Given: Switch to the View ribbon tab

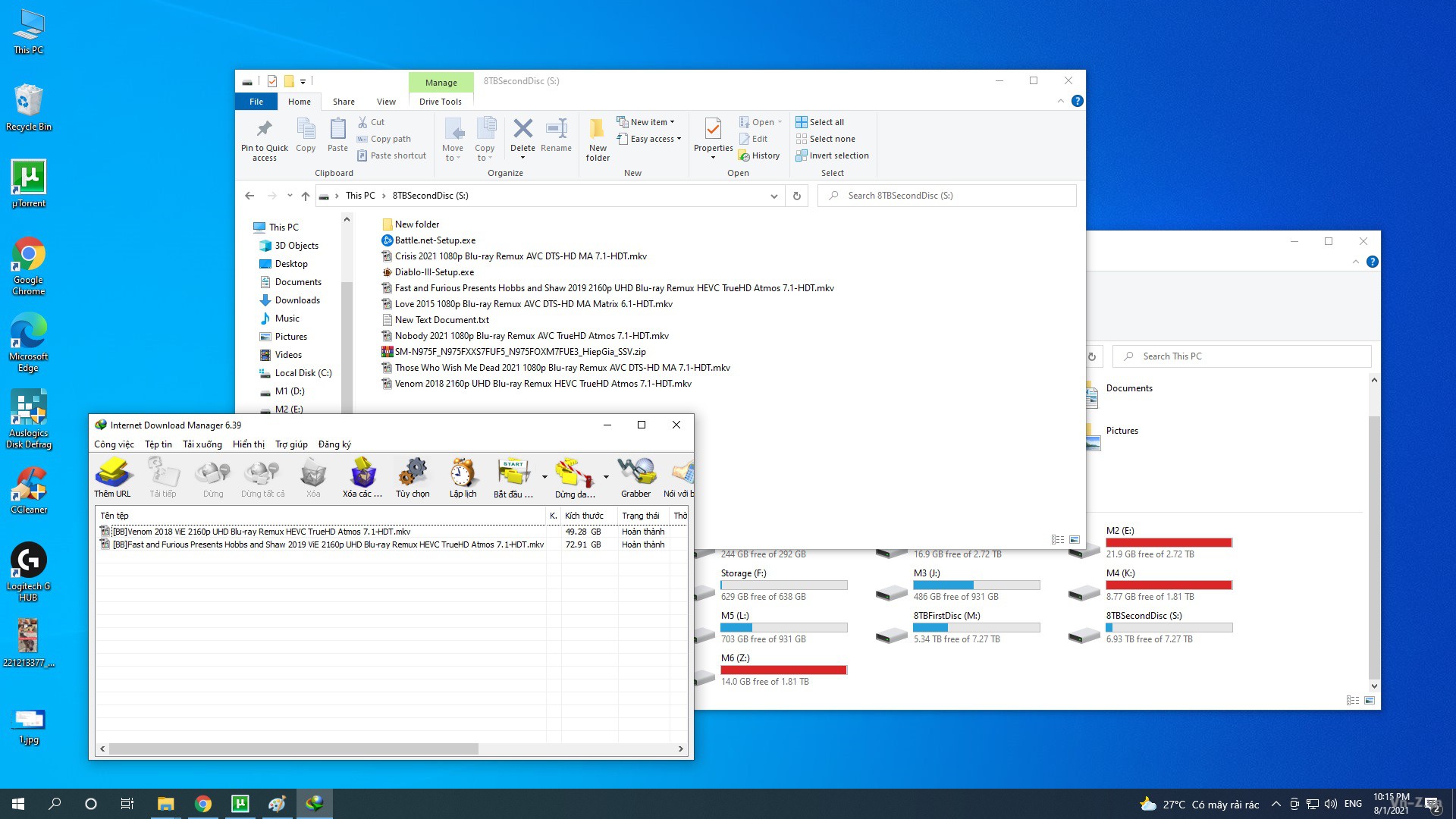Looking at the screenshot, I should (386, 102).
